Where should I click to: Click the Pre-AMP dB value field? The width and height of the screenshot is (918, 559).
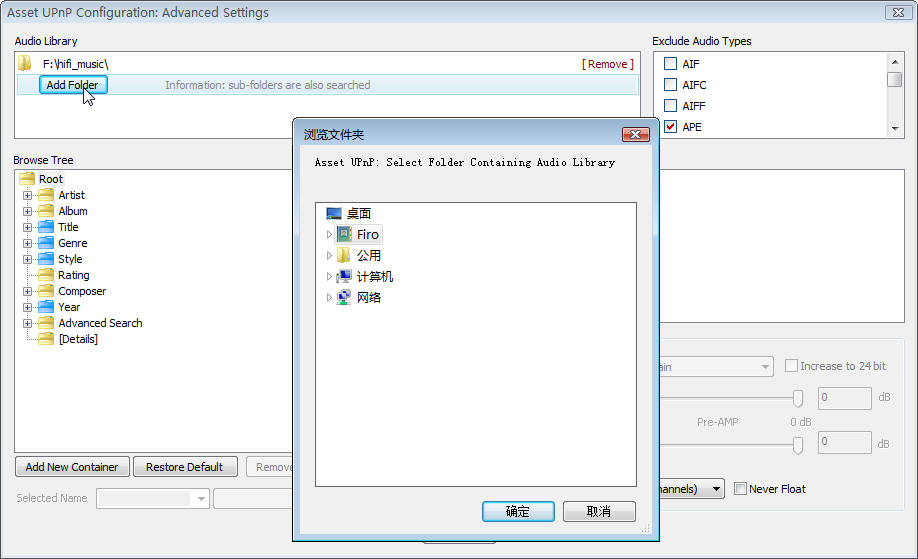tap(844, 443)
